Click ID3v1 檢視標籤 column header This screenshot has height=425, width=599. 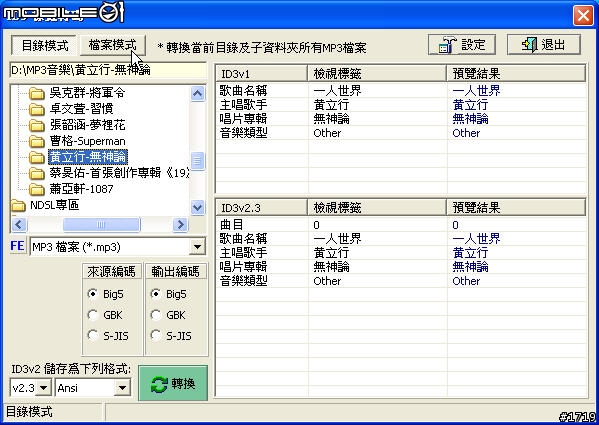[x=377, y=73]
